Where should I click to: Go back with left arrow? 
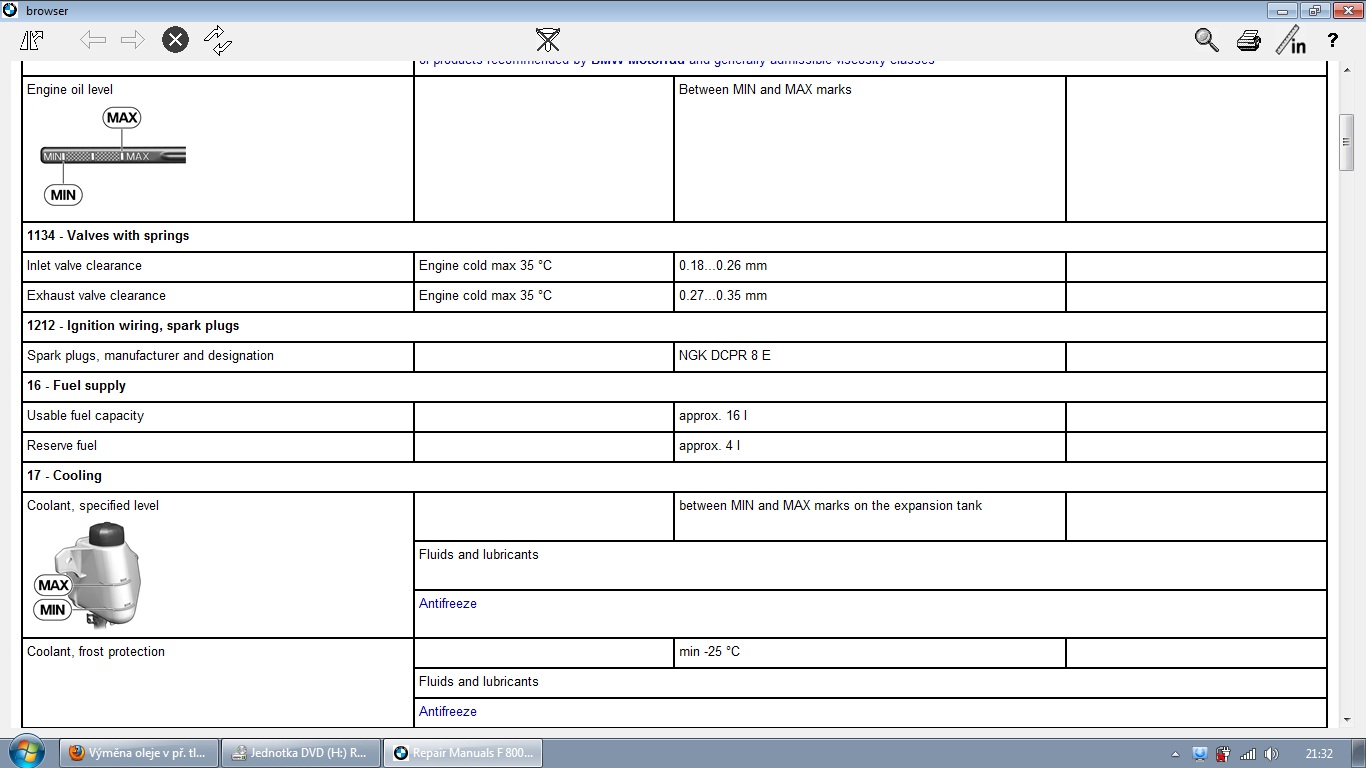[x=93, y=40]
